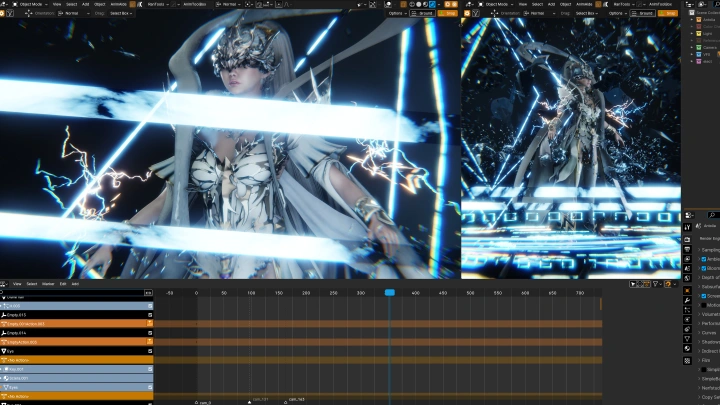Toggle the Screen Space Reflections checkbox
Screen dimensions: 720x405
coord(703,296)
